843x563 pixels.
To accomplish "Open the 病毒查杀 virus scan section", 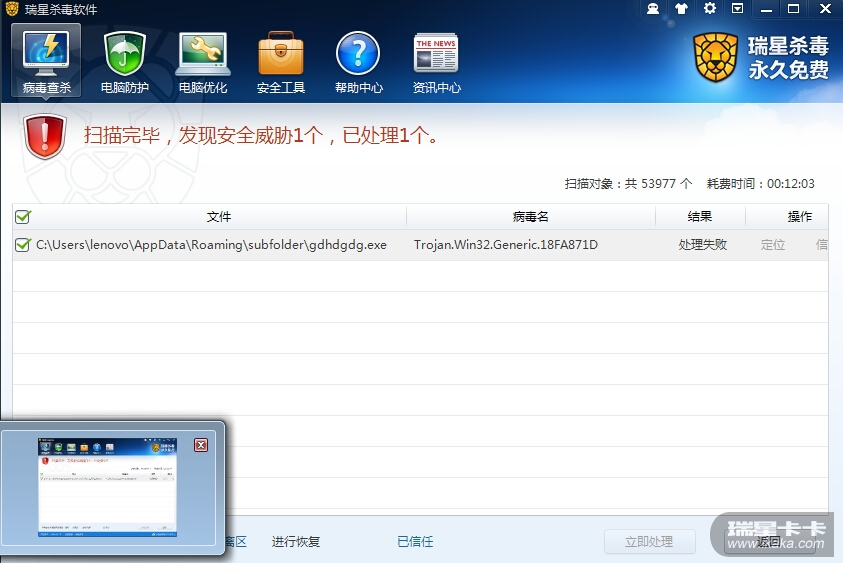I will click(x=46, y=61).
